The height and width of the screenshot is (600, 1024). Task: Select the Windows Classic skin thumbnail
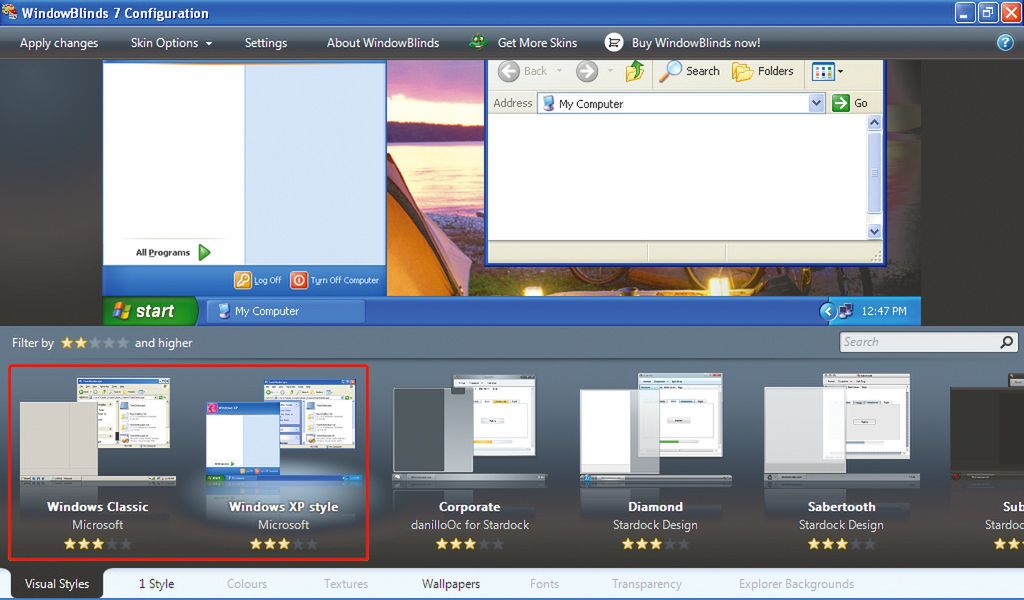tap(97, 430)
